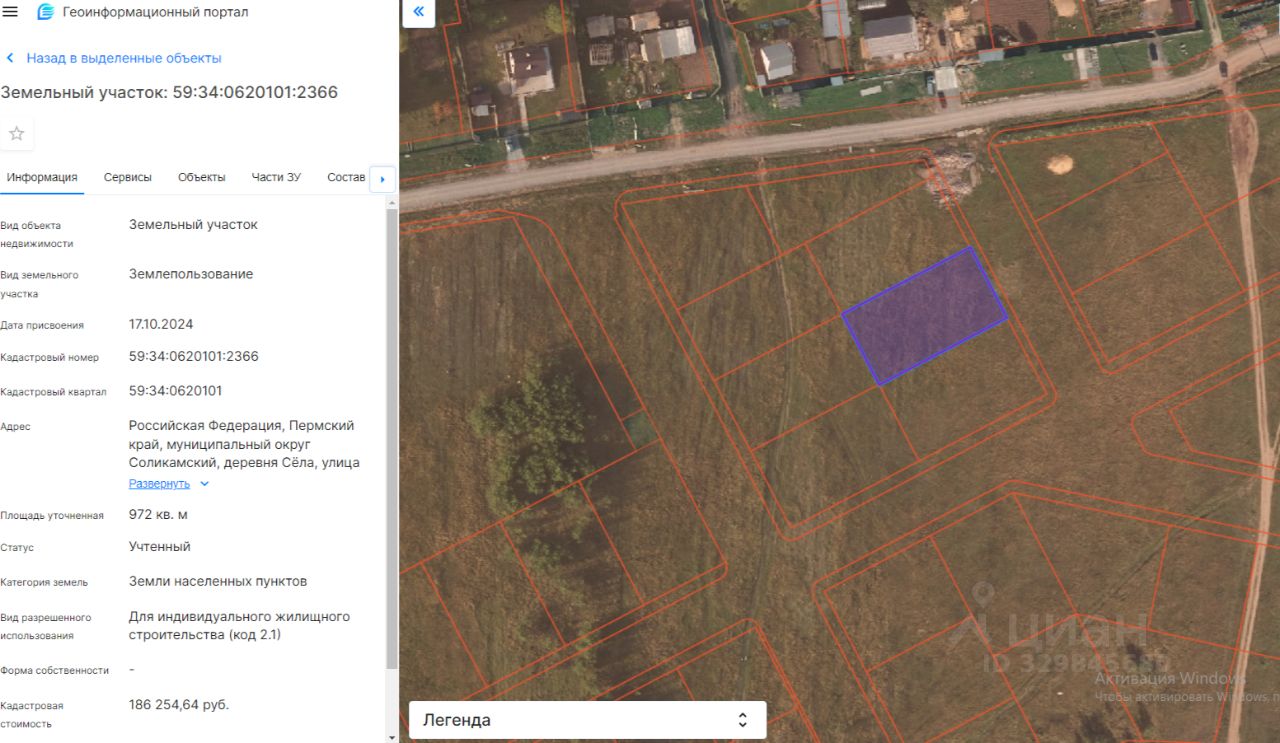Click cadastral number 59:34:0620101:2366 value
This screenshot has width=1280, height=743.
[194, 357]
